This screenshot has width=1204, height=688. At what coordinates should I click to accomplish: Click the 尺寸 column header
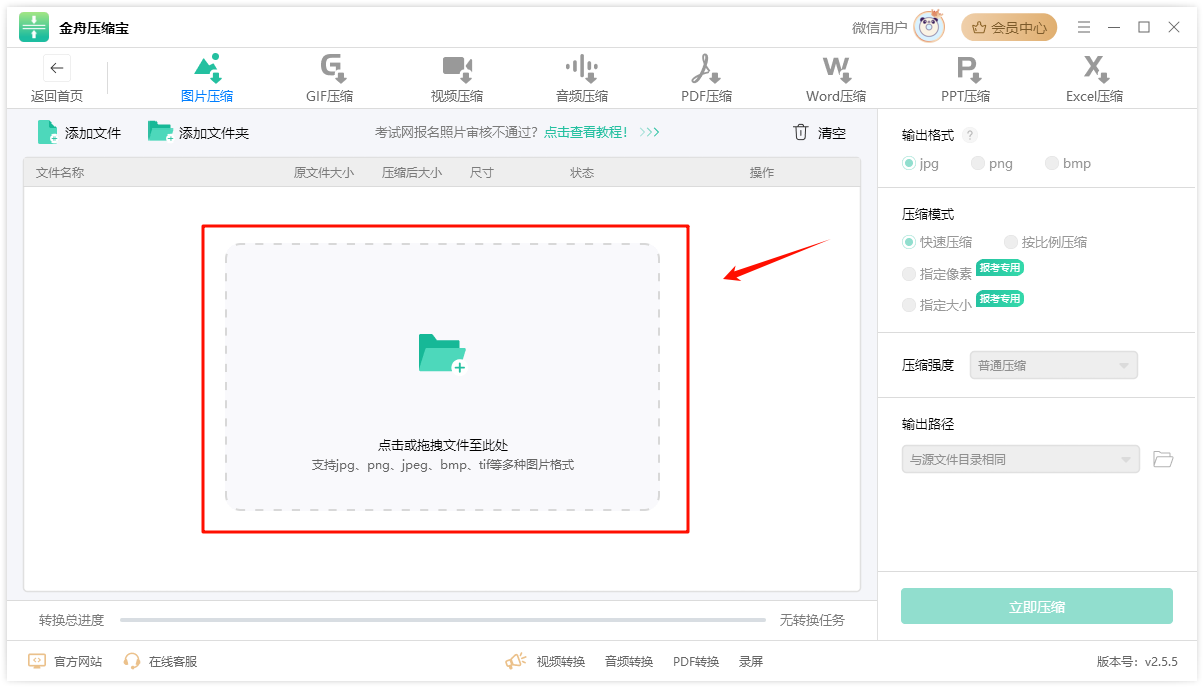tap(482, 172)
